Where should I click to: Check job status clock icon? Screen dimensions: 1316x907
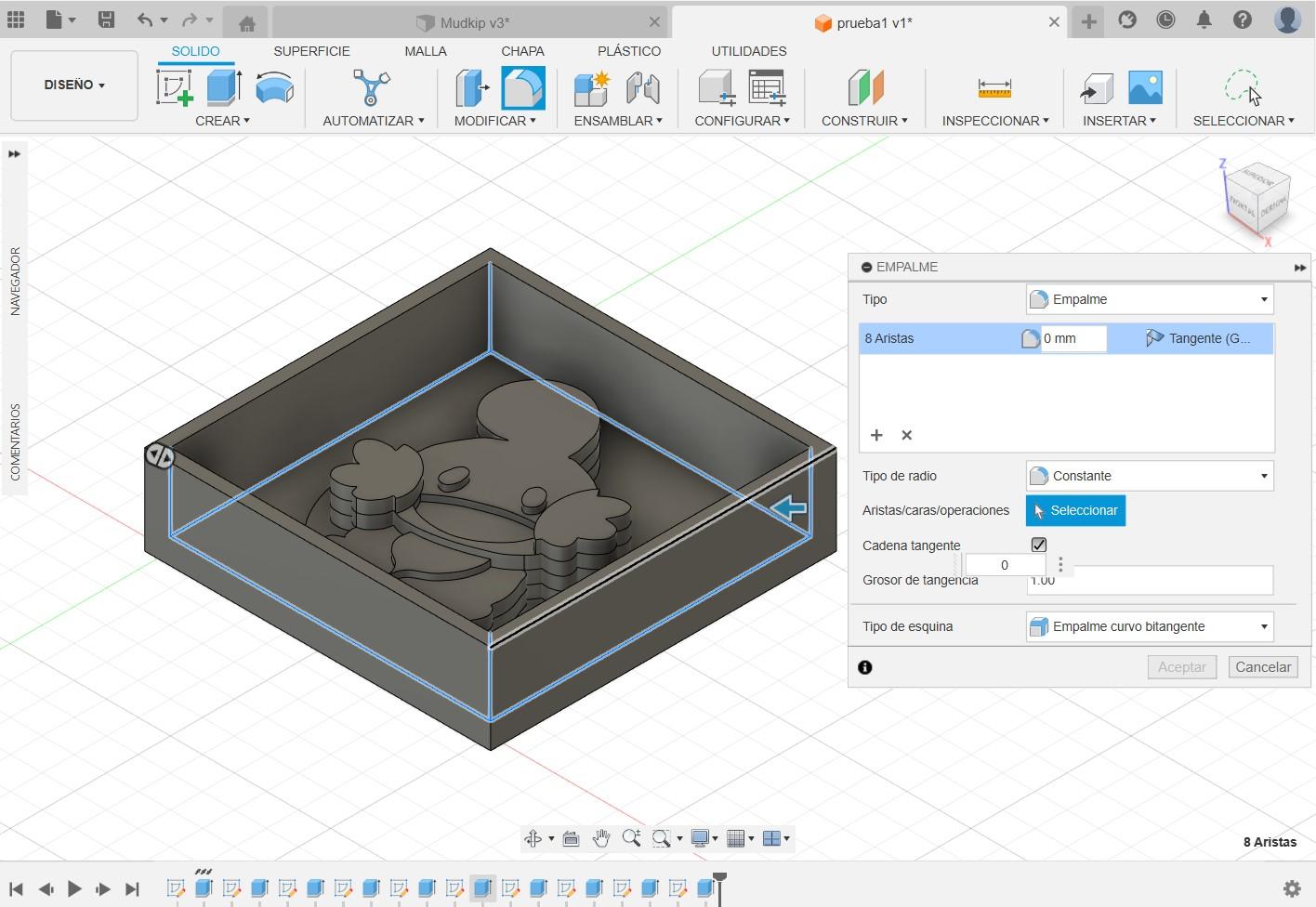click(x=1165, y=20)
